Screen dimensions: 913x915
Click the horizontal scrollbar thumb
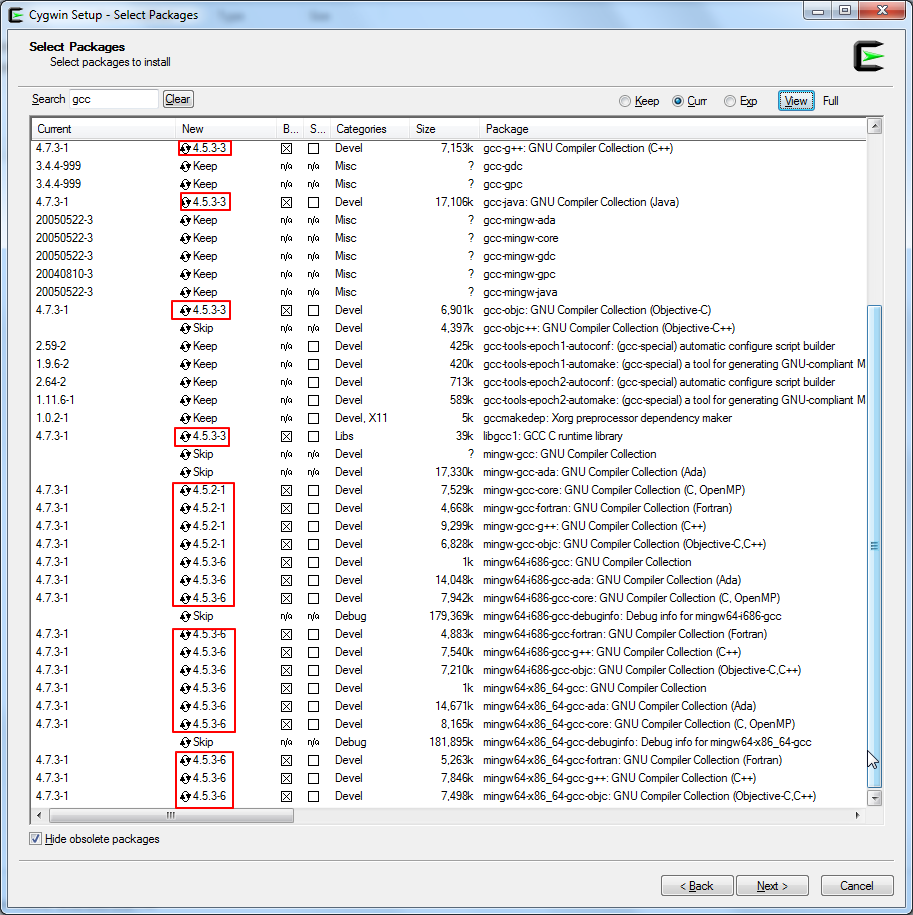[x=171, y=815]
